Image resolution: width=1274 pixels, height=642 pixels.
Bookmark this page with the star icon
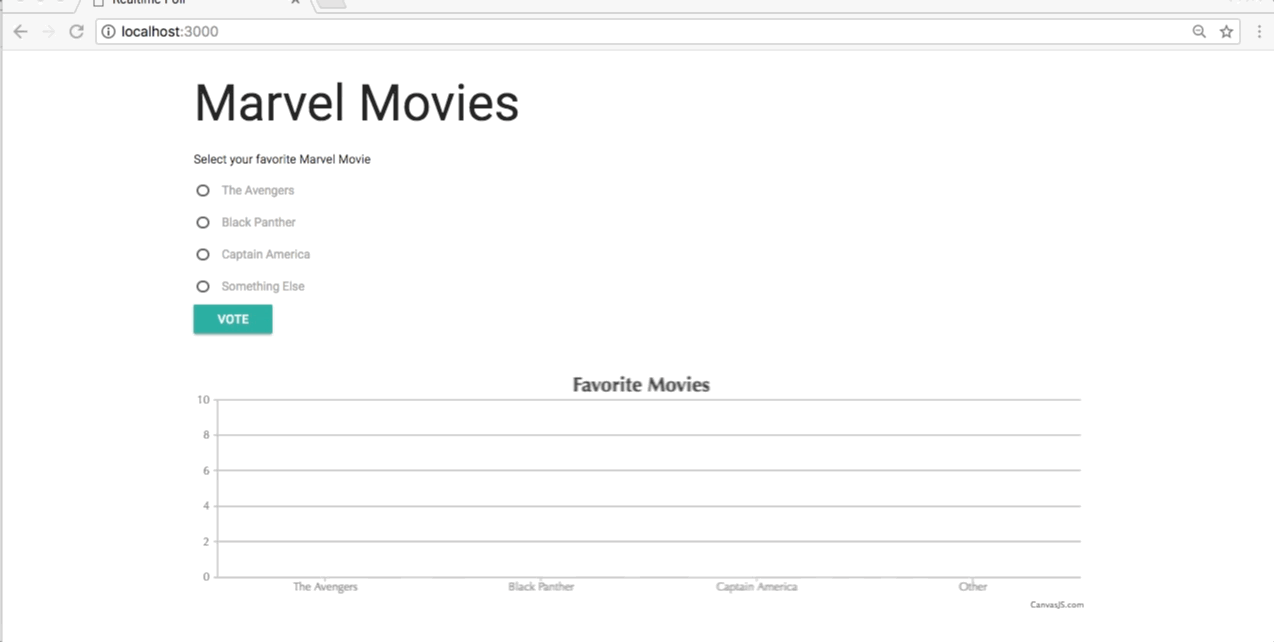click(x=1226, y=32)
